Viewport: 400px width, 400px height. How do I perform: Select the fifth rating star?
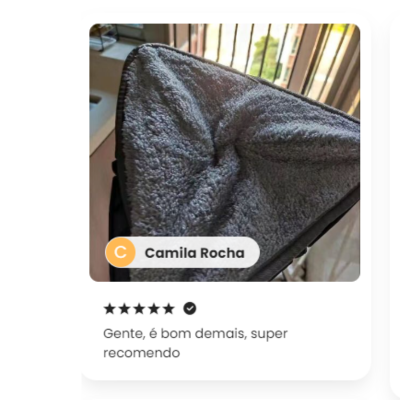[x=168, y=309]
